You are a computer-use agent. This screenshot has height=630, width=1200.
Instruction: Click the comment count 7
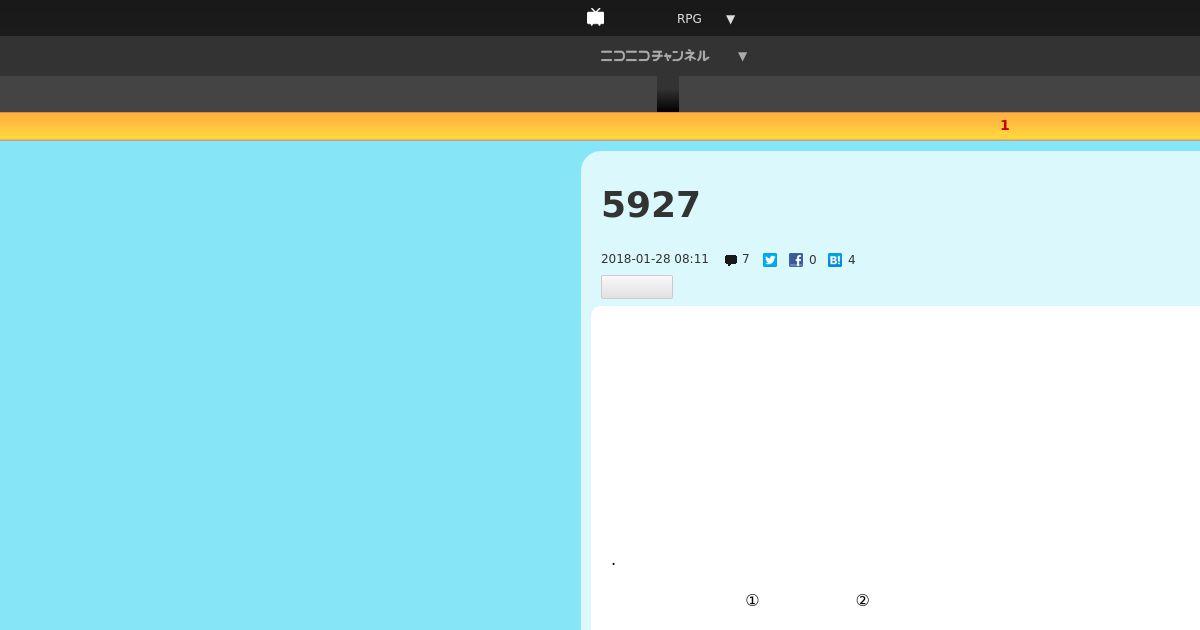[x=746, y=259]
